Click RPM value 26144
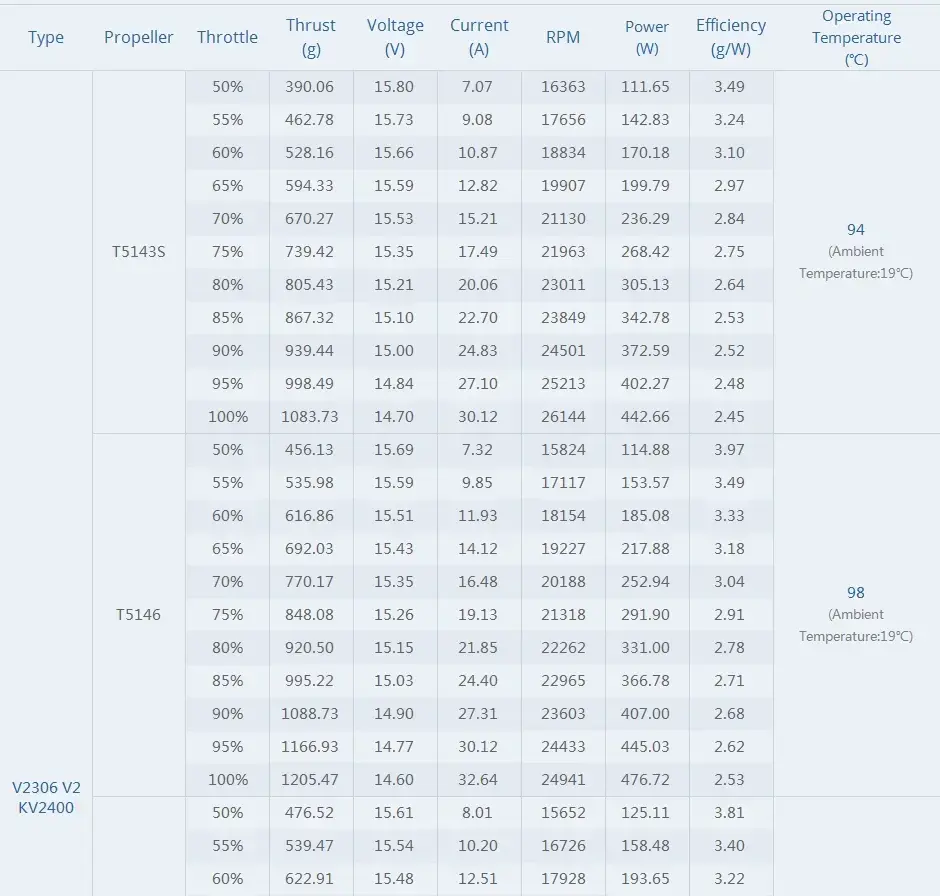940x896 pixels. [x=563, y=417]
